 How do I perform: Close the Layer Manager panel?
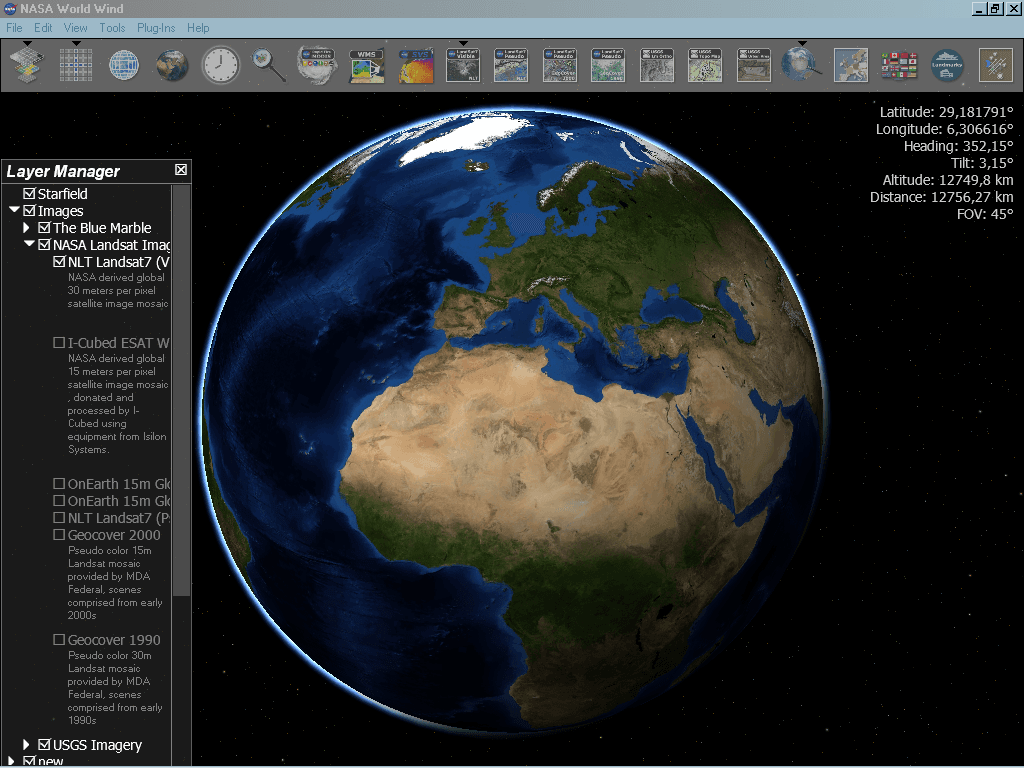point(180,170)
